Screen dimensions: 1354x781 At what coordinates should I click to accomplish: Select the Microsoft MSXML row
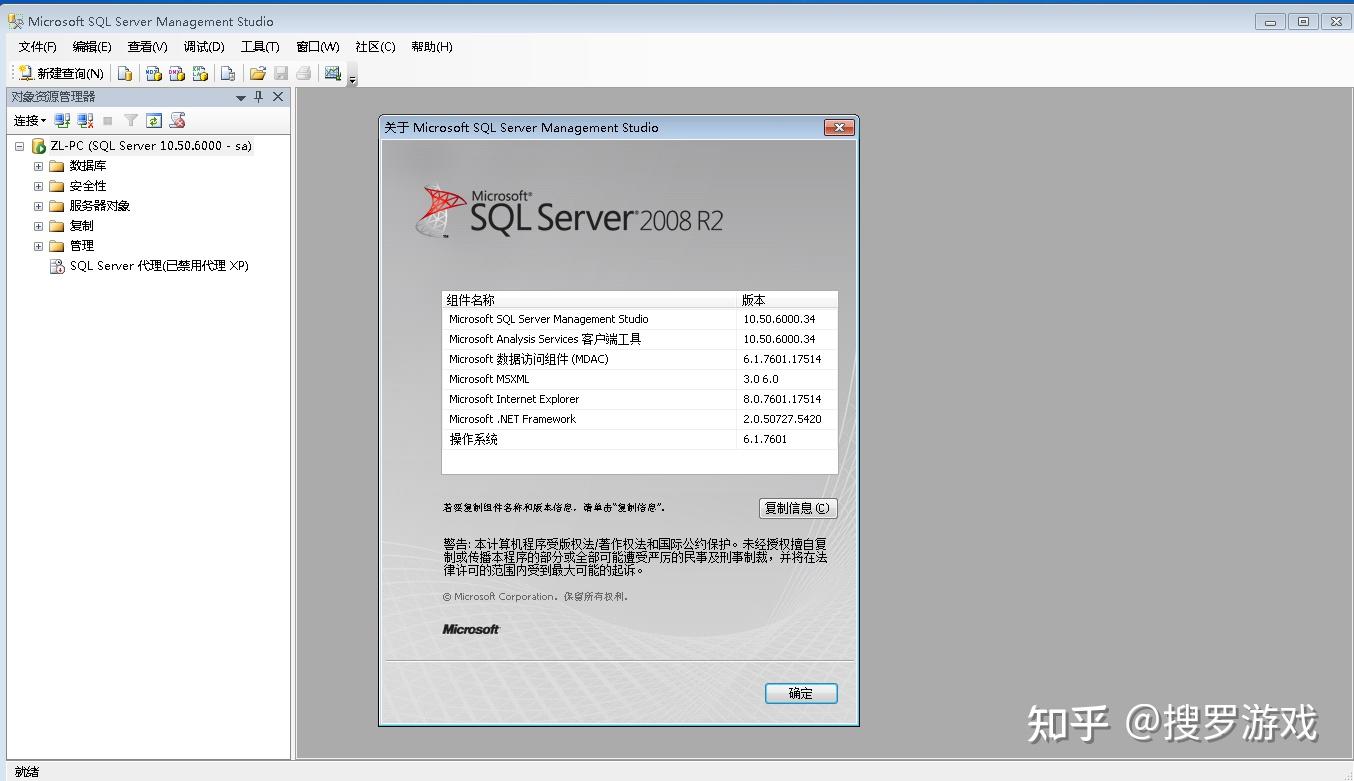point(639,379)
